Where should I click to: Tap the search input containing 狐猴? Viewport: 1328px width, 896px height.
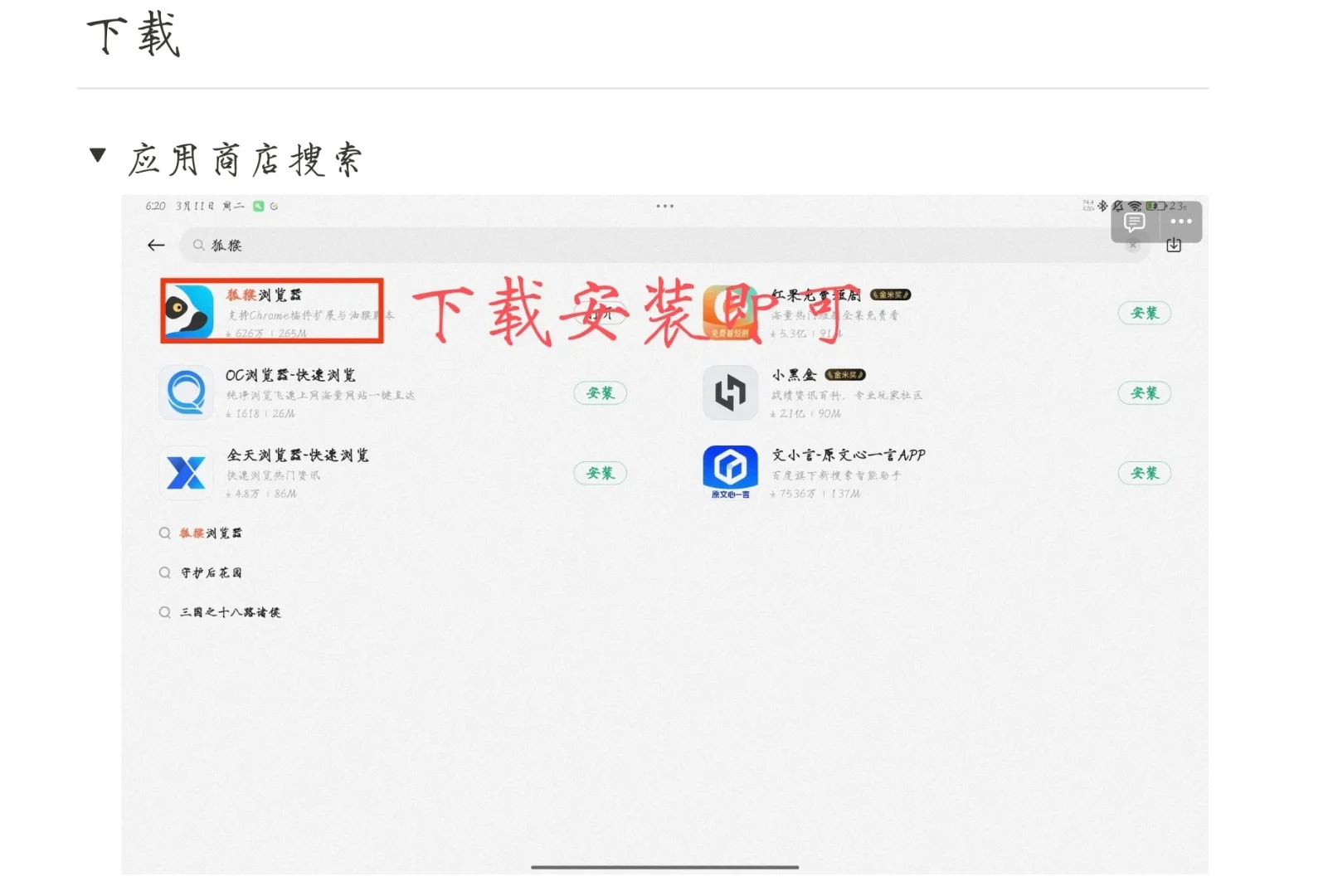point(581,245)
